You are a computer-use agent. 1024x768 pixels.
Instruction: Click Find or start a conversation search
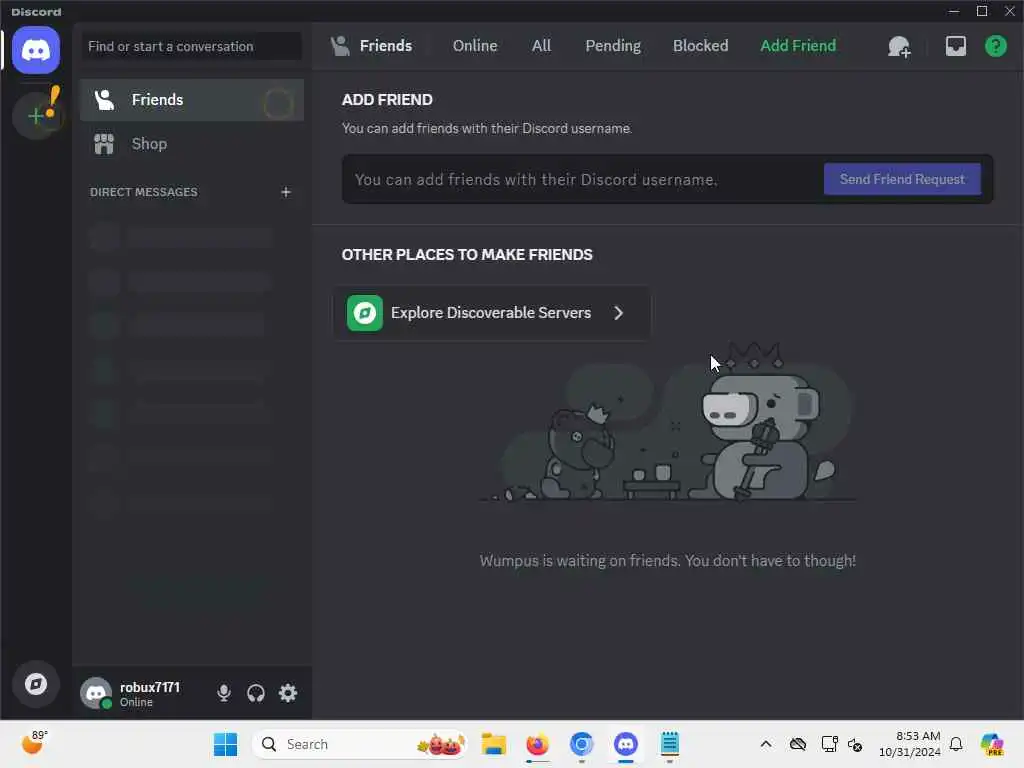(192, 46)
